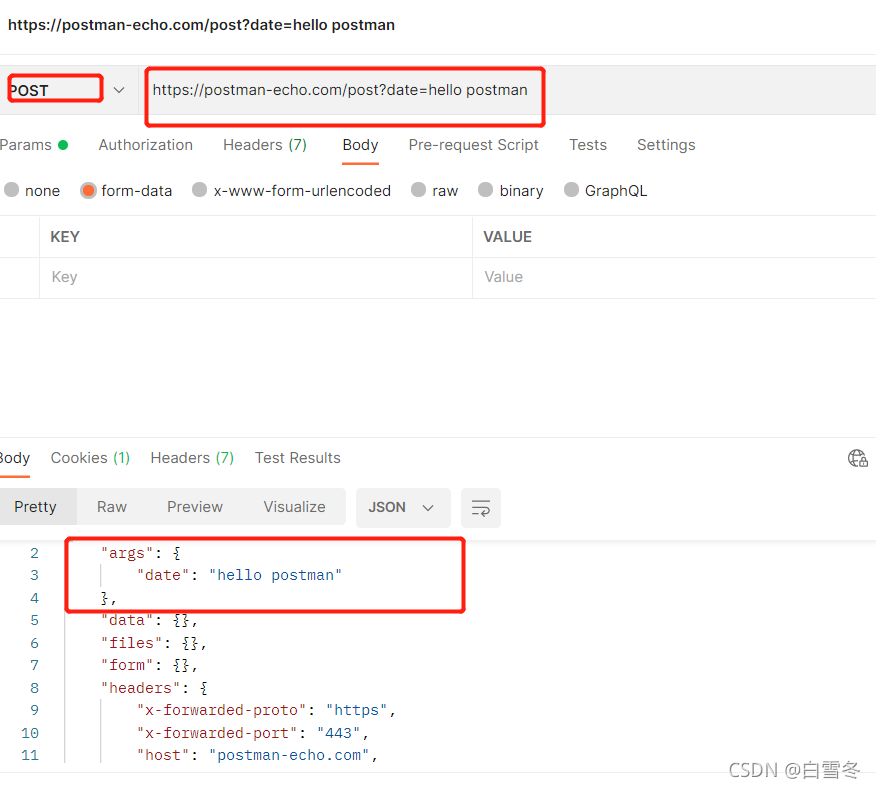Click the "form" line in response

pos(149,665)
